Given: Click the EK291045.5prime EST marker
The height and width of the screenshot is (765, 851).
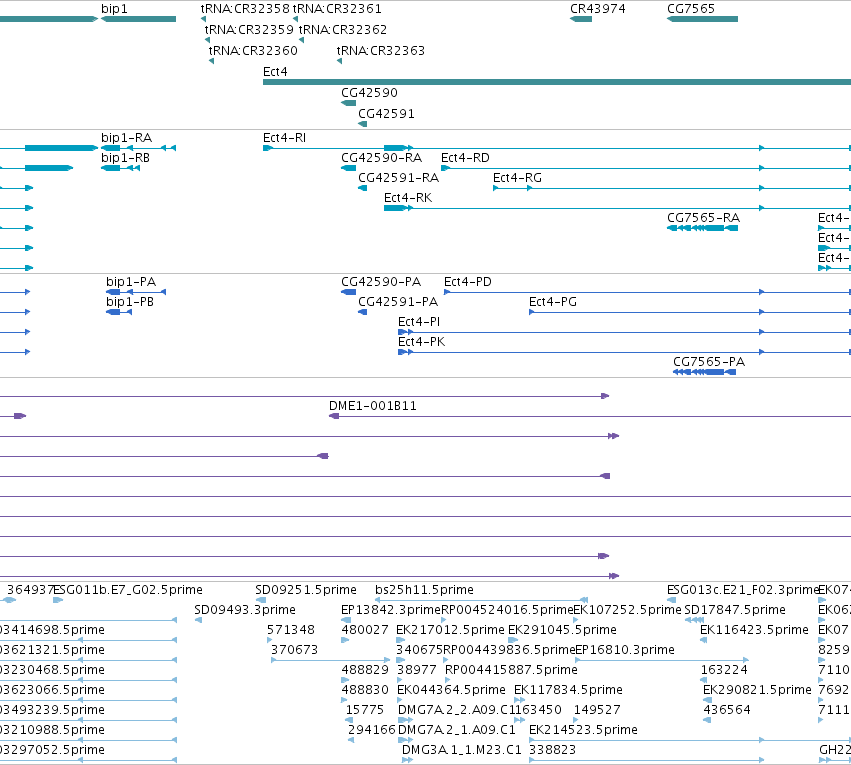Looking at the screenshot, I should click(513, 640).
